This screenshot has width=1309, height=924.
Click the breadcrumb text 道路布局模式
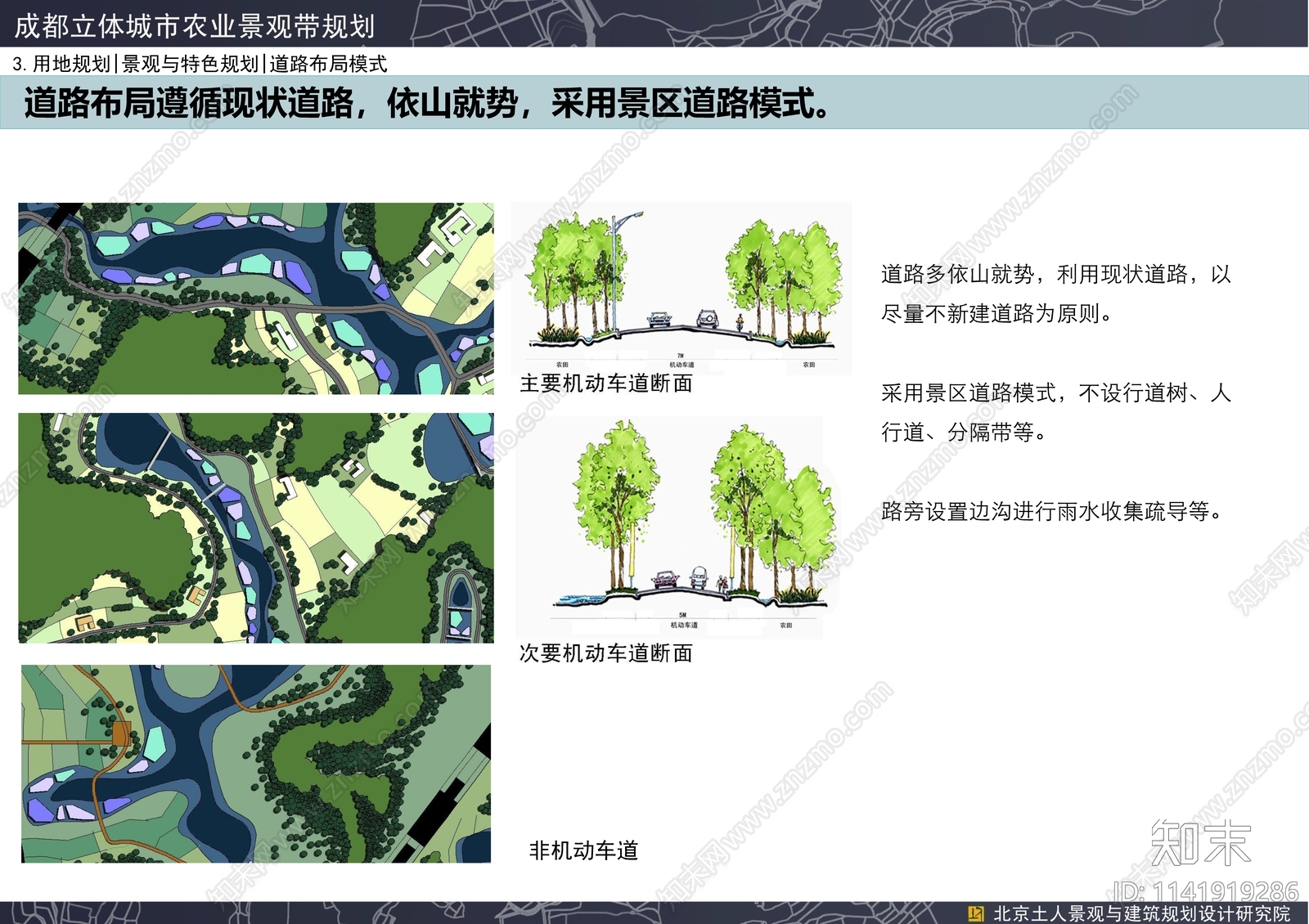[x=328, y=64]
